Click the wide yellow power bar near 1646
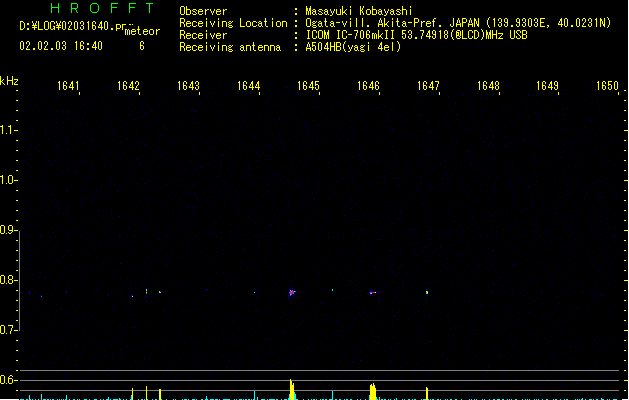The height and width of the screenshot is (400, 629). pyautogui.click(x=373, y=391)
